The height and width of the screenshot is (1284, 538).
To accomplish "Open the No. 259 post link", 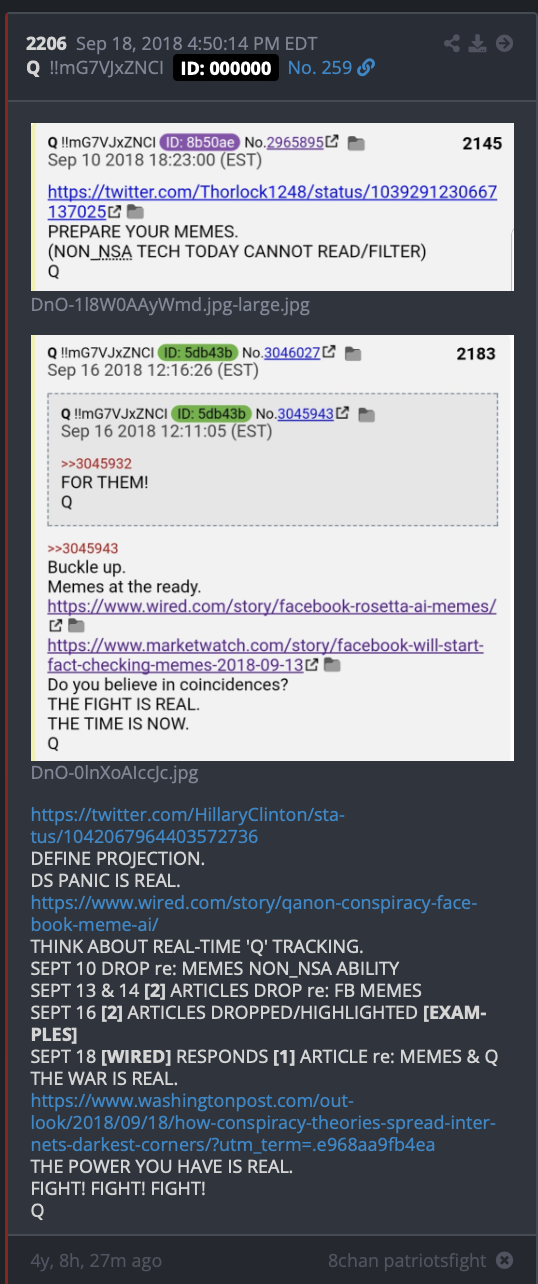I will pyautogui.click(x=319, y=68).
